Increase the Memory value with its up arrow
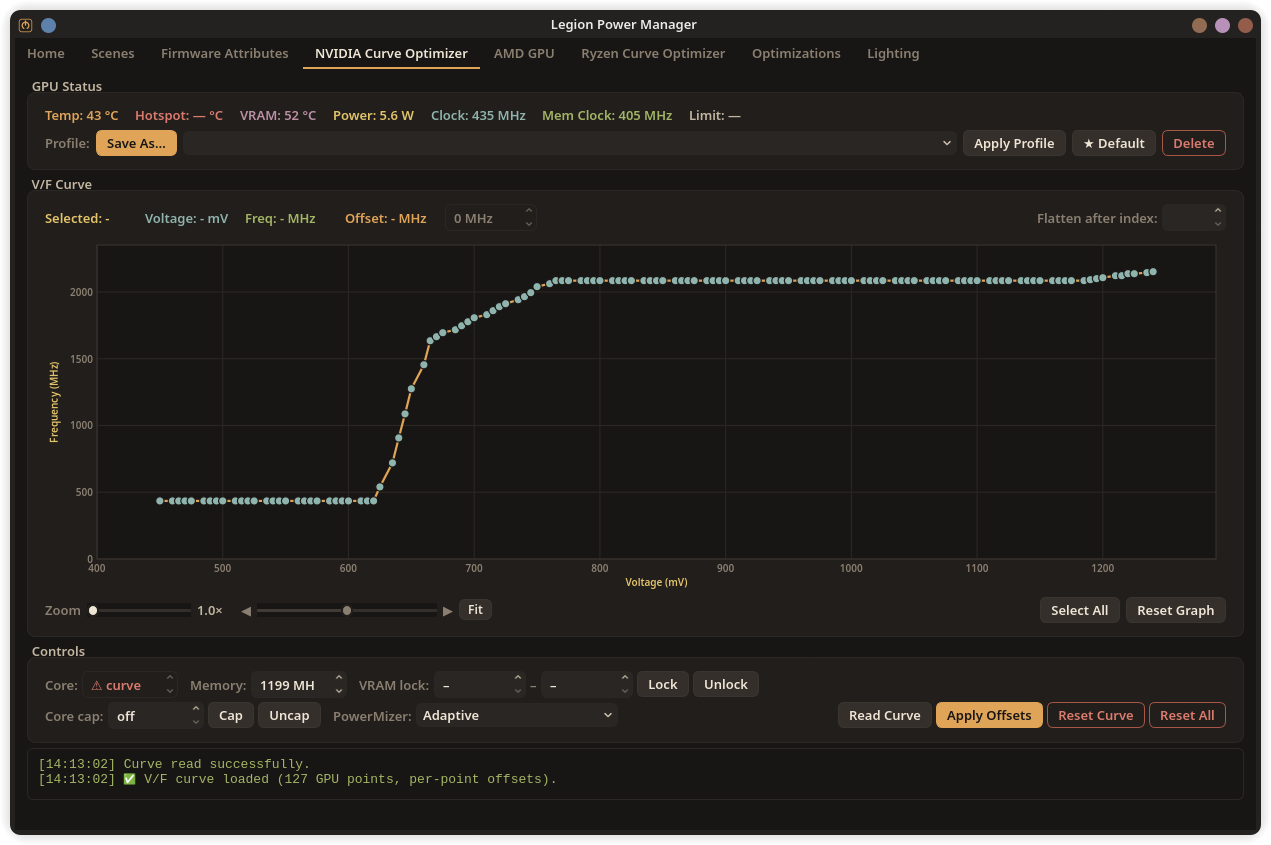Image resolution: width=1271 pixels, height=845 pixels. (x=339, y=679)
